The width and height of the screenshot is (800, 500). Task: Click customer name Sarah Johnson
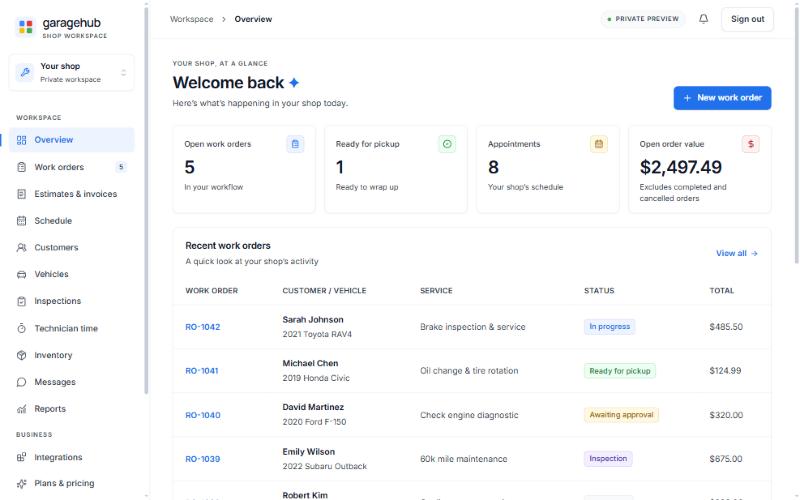(313, 320)
